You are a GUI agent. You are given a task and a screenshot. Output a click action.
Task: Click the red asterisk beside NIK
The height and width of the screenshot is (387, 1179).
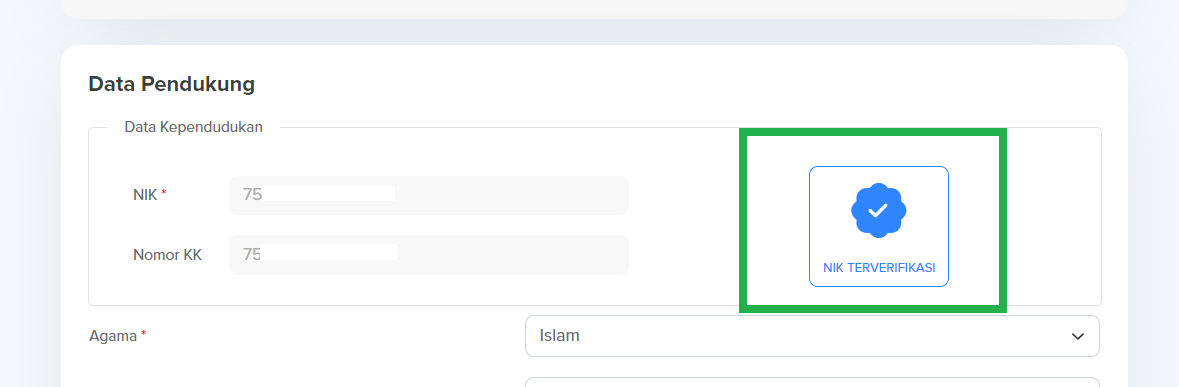[x=164, y=194]
